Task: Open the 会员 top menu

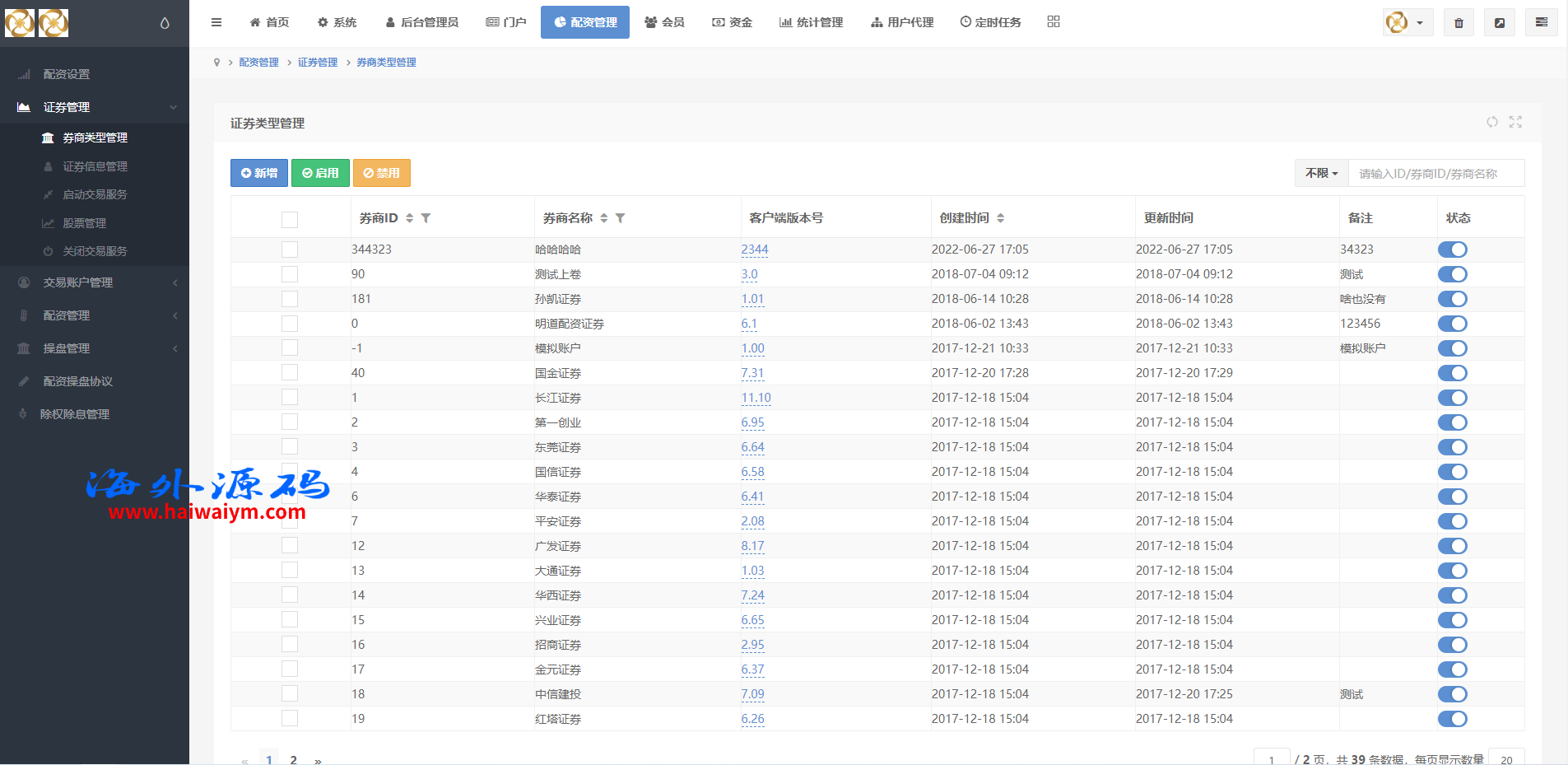Action: tap(665, 22)
